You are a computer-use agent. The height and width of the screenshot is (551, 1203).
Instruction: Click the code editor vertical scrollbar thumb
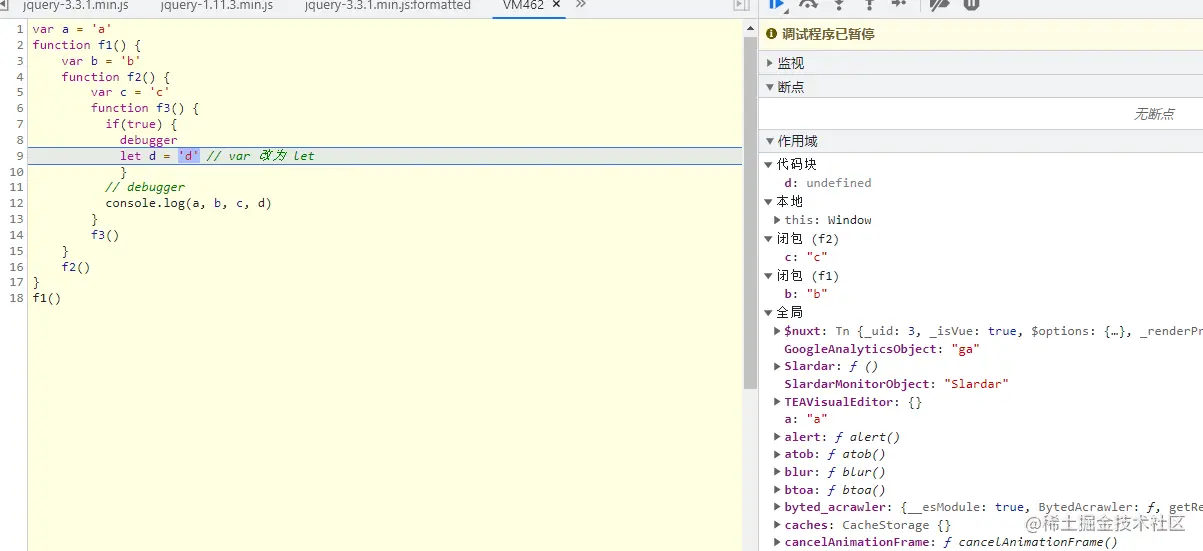751,213
